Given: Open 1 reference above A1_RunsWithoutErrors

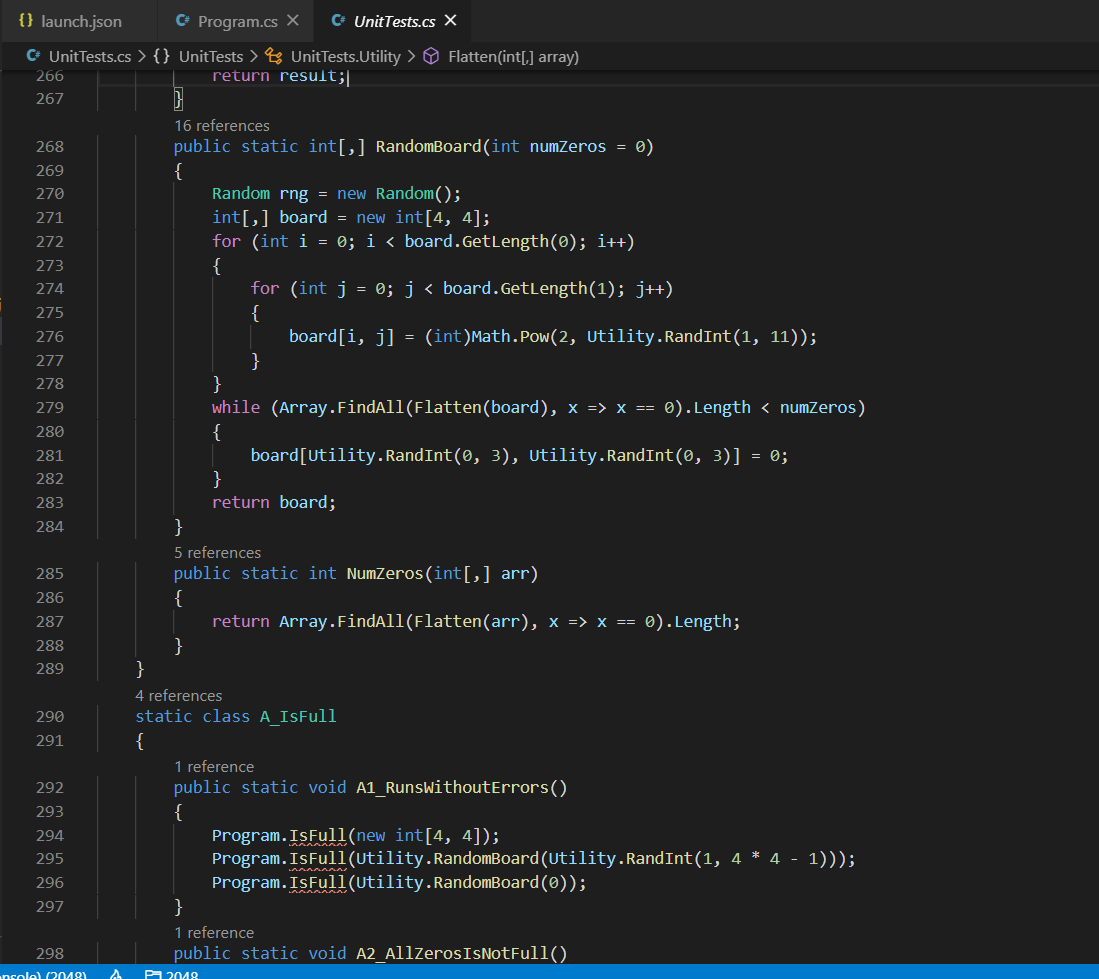Looking at the screenshot, I should point(214,767).
